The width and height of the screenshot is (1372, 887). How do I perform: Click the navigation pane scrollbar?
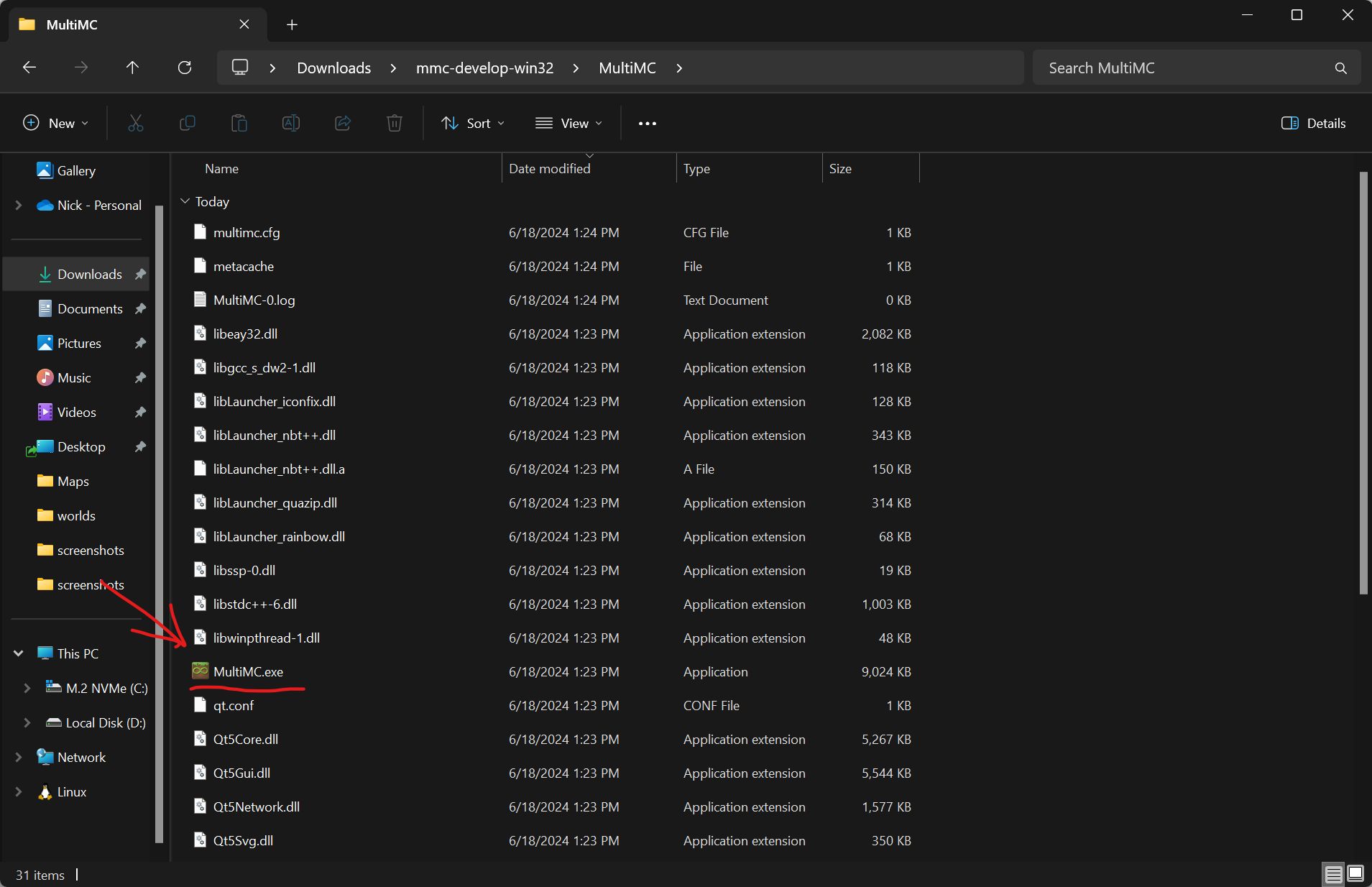tap(159, 523)
